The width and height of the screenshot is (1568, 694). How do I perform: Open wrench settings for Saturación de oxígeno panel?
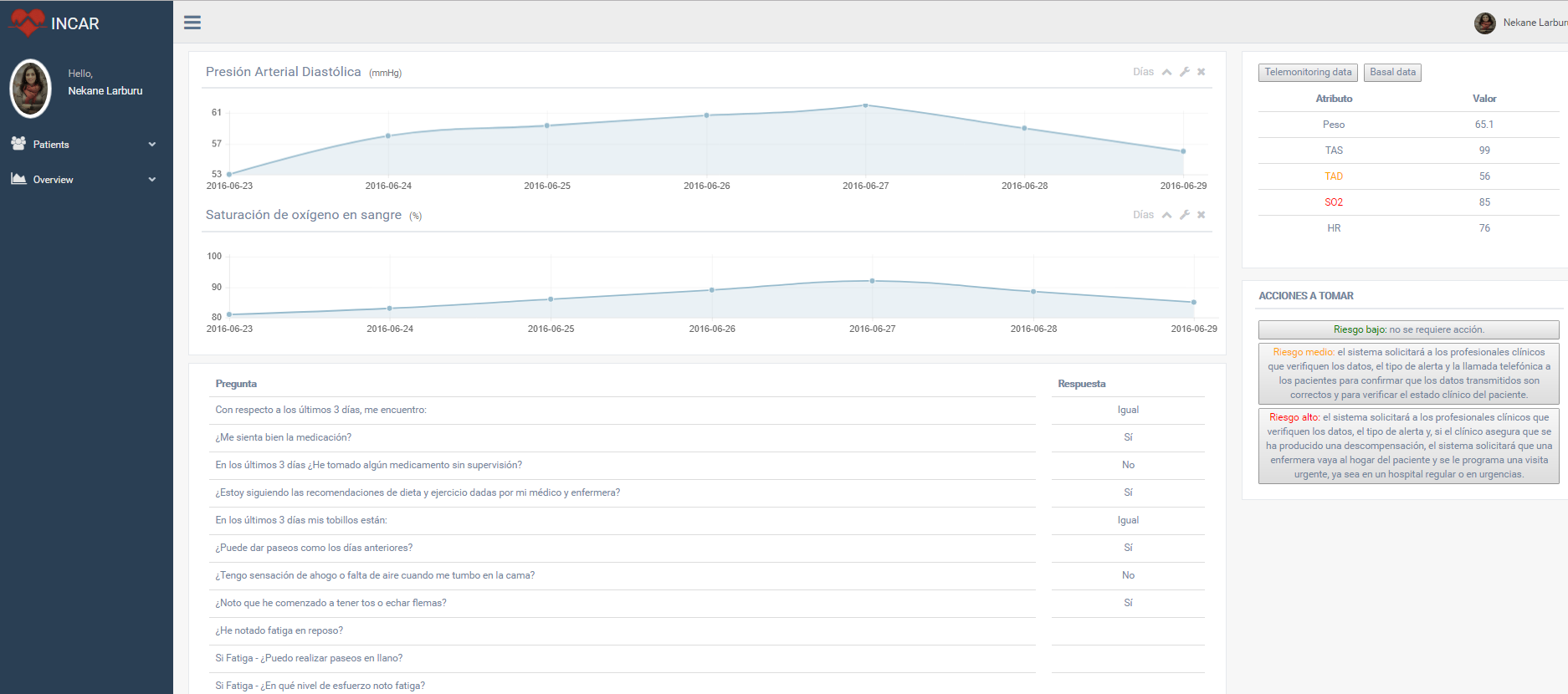[x=1185, y=215]
